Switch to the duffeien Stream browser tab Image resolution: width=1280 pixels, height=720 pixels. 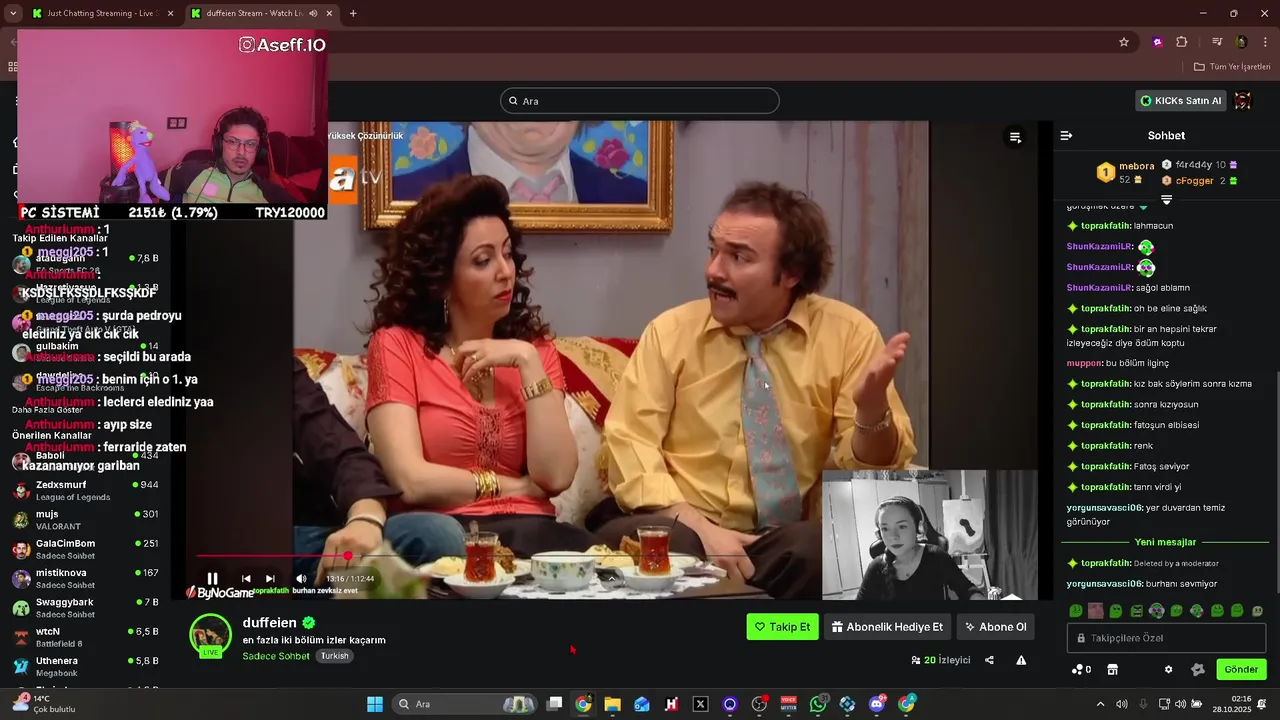coord(263,13)
